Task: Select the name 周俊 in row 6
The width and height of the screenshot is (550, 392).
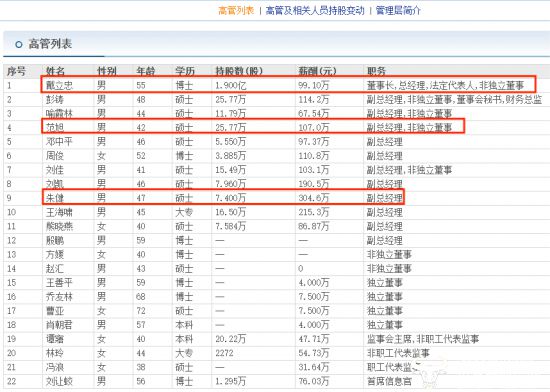Action: pos(55,156)
